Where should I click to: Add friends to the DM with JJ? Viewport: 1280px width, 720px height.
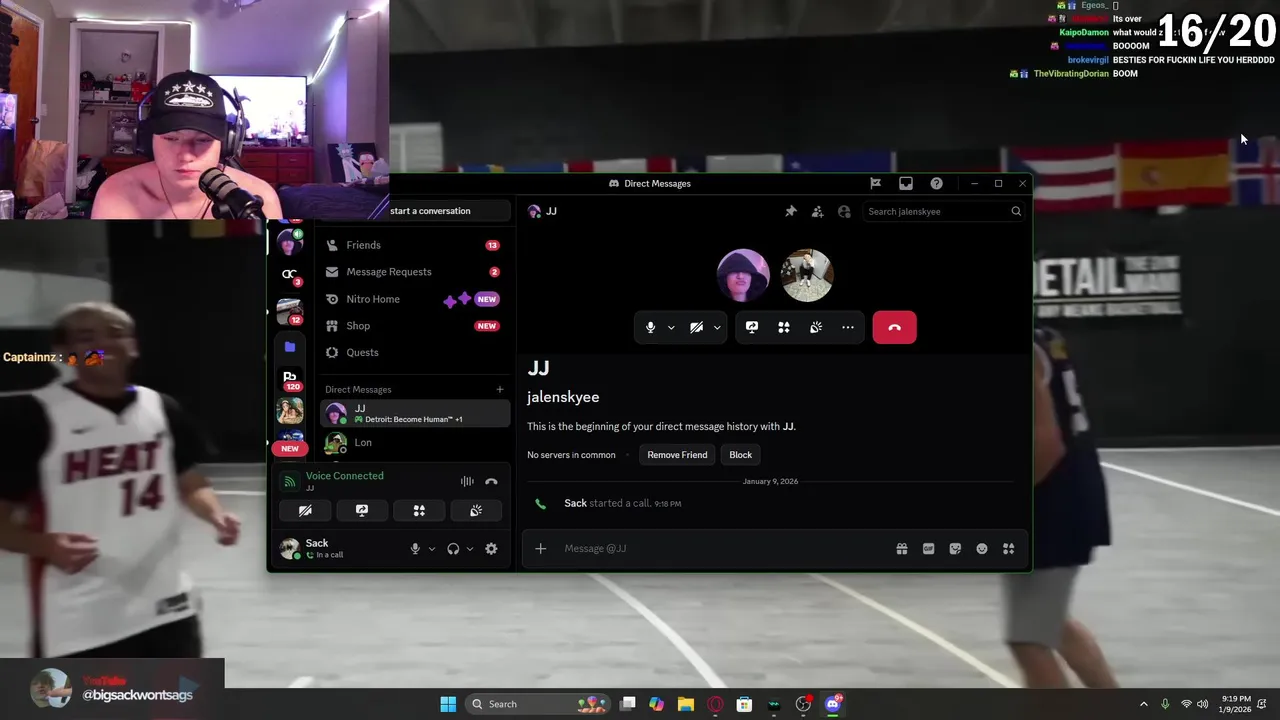click(x=817, y=211)
